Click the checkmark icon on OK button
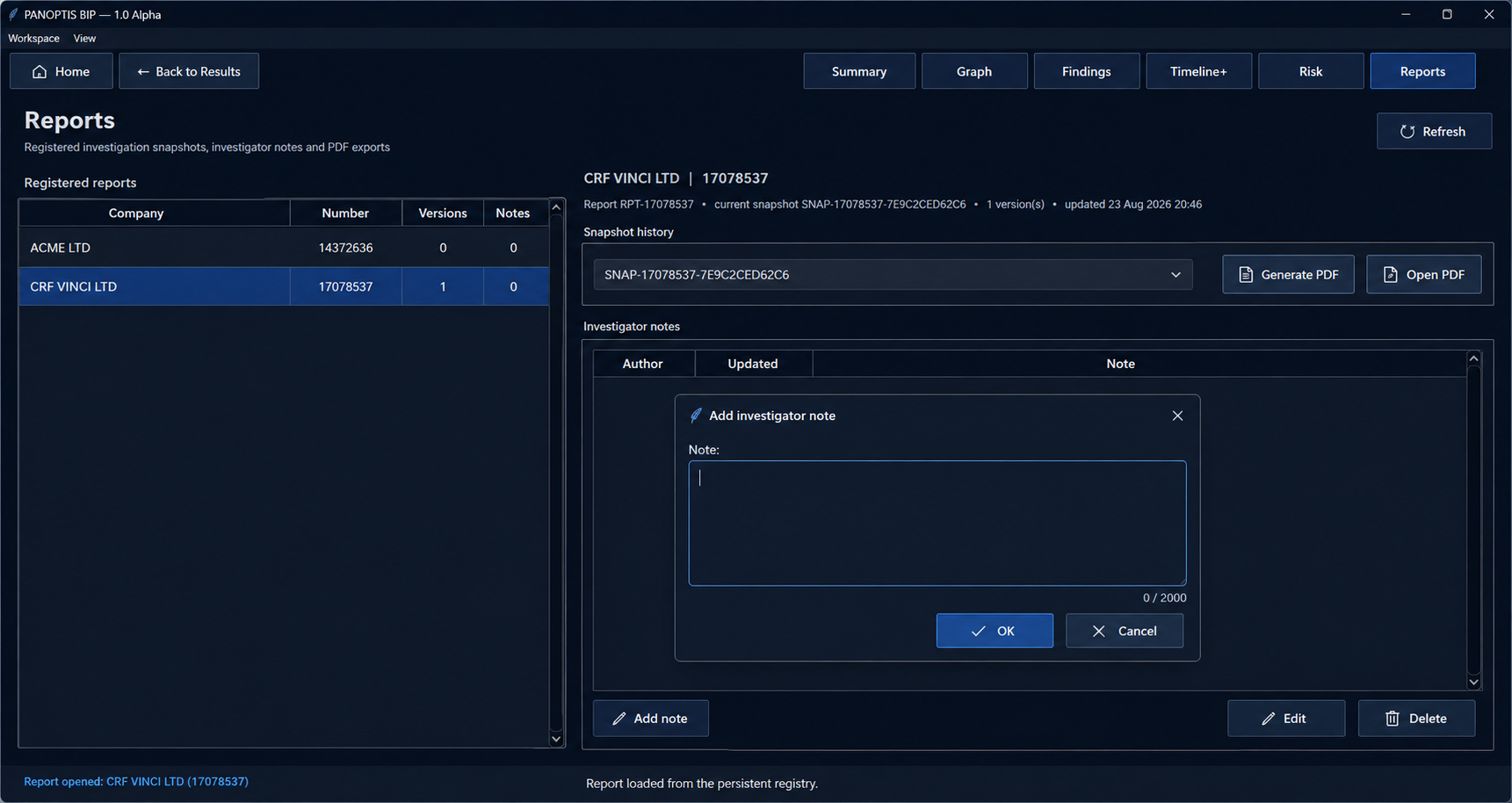Viewport: 1512px width, 803px height. 978,632
